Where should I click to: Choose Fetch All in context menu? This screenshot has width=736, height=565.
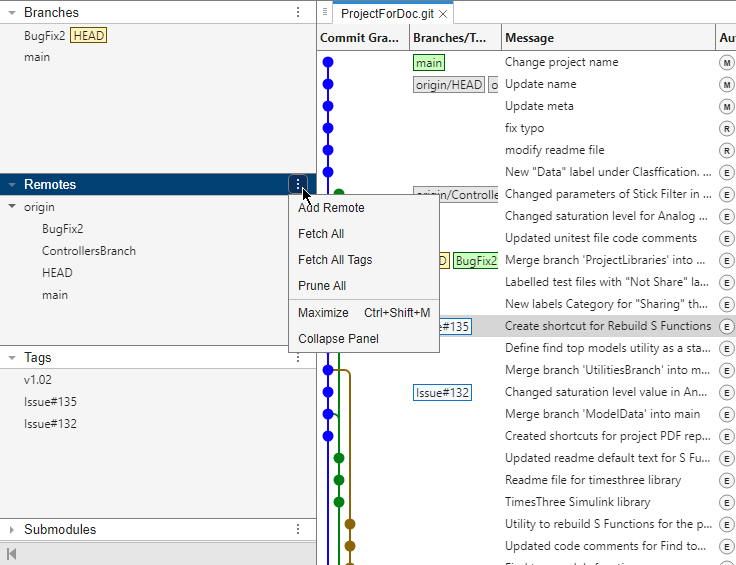click(321, 234)
